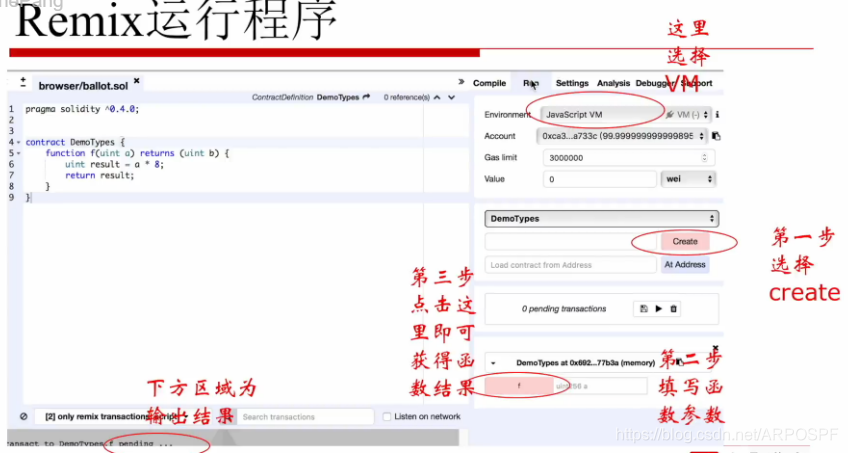The height and width of the screenshot is (453, 848).
Task: Click the pink f function button
Action: pyautogui.click(x=519, y=386)
